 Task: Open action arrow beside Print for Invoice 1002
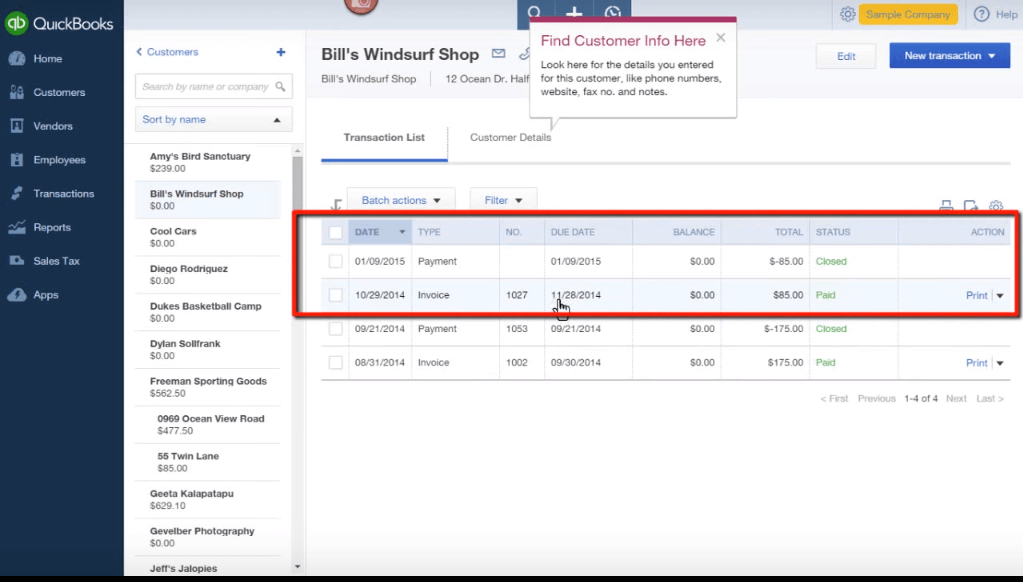click(x=1000, y=363)
